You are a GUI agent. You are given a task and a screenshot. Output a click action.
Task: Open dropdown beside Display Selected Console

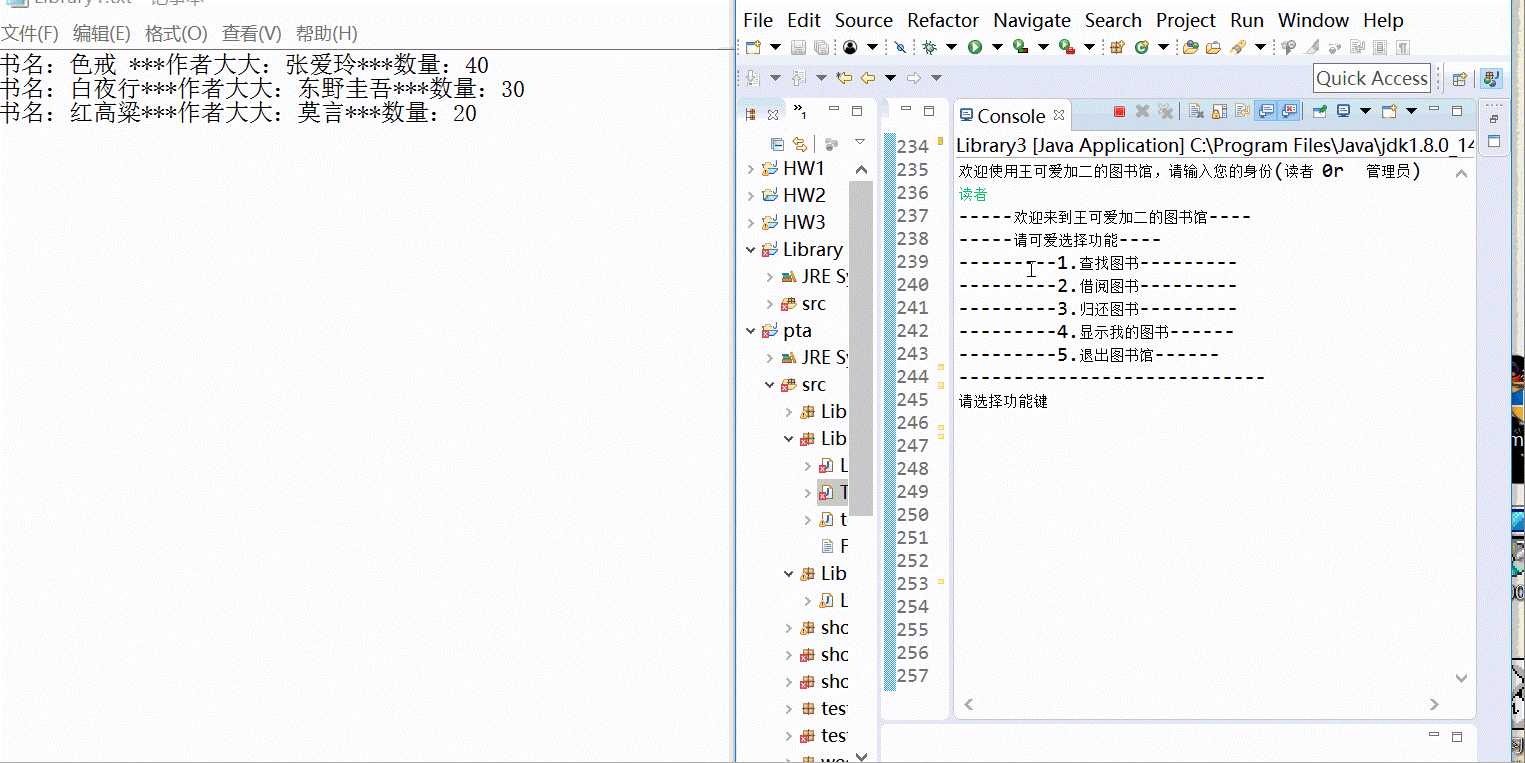click(x=1365, y=111)
